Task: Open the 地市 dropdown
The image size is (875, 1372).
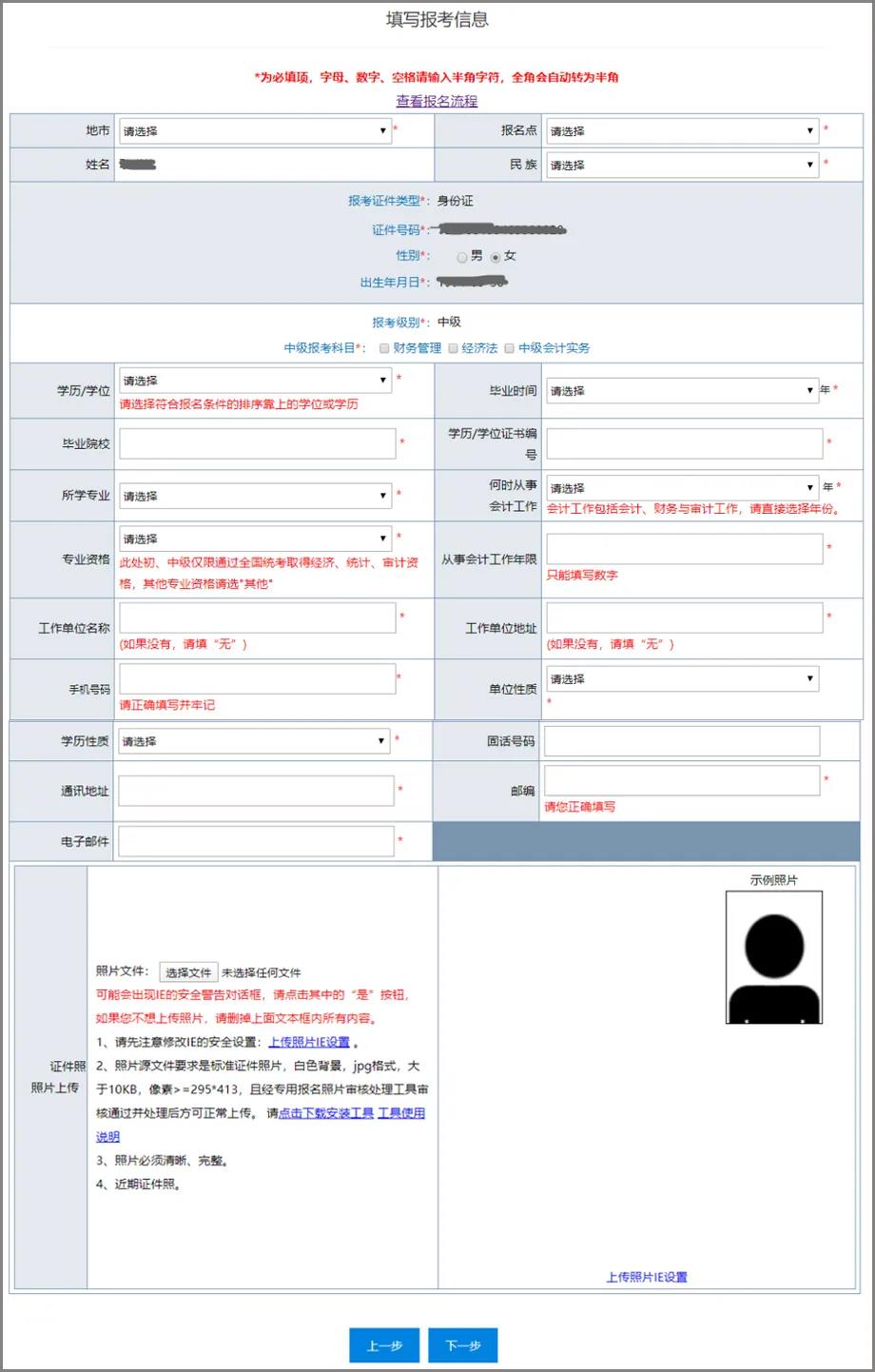Action: pos(254,130)
